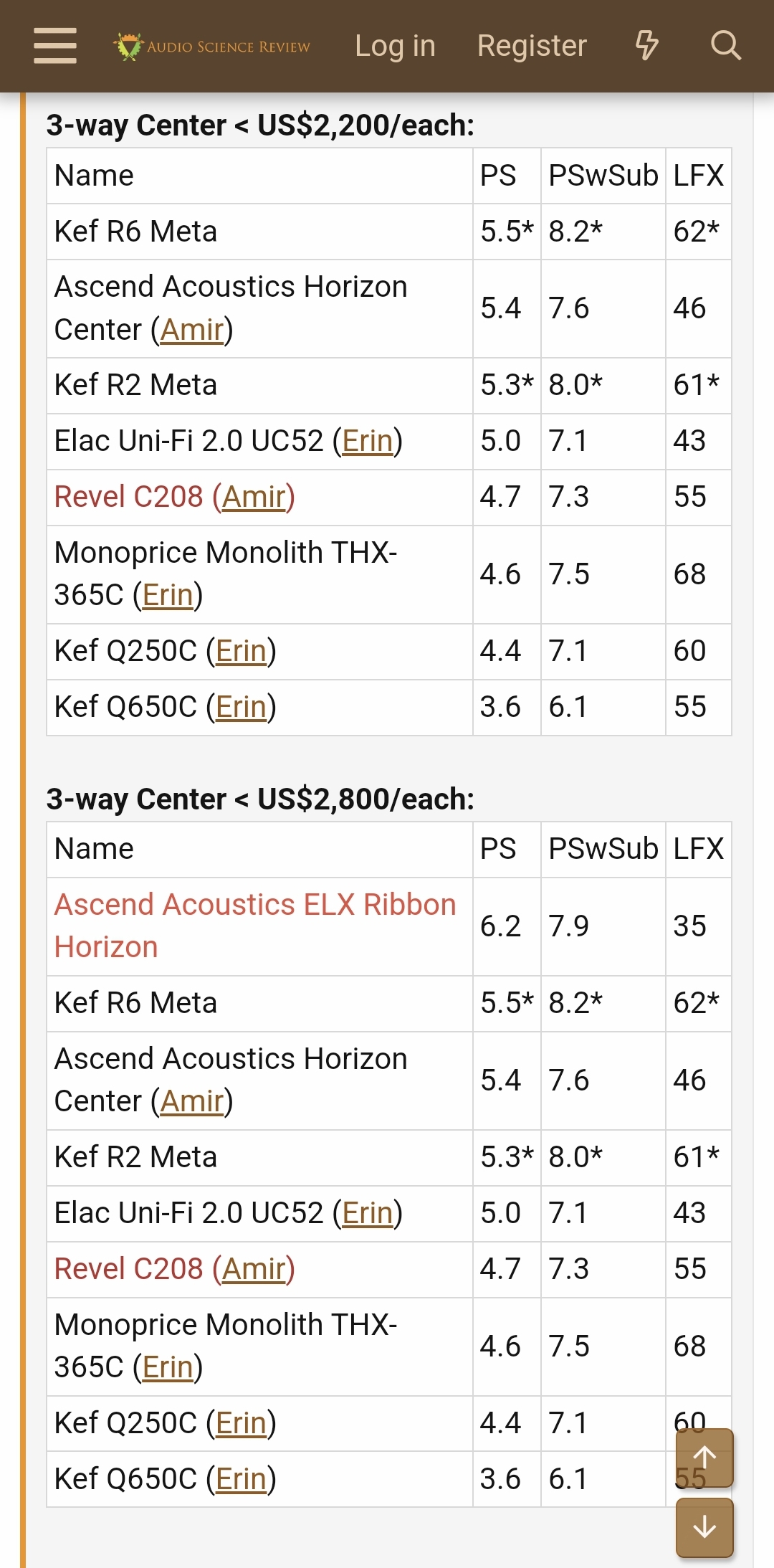Open Amir link for Horizon Center, second table
This screenshot has height=1568, width=774.
(x=192, y=1101)
